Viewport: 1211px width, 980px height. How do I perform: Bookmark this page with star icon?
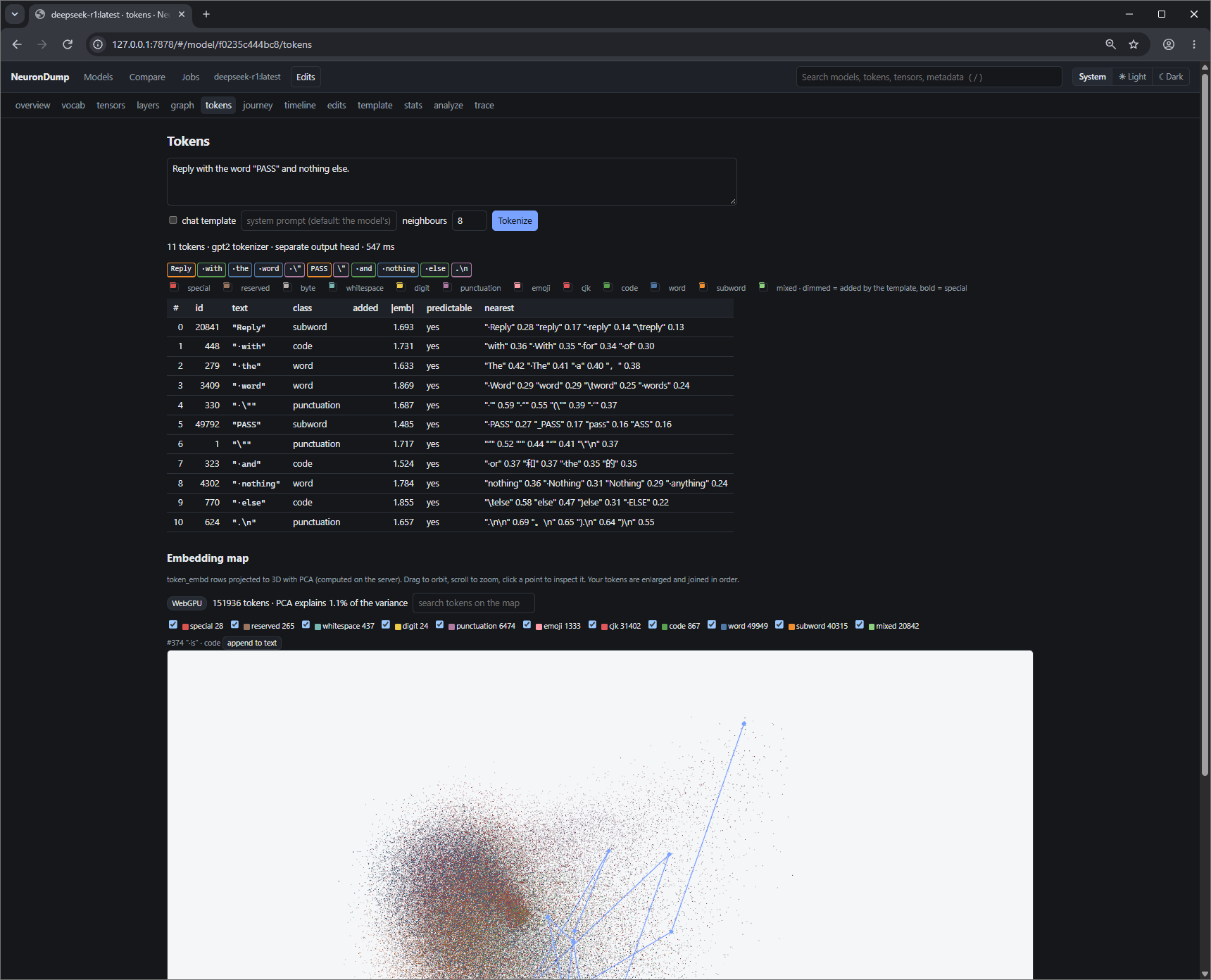click(x=1134, y=44)
